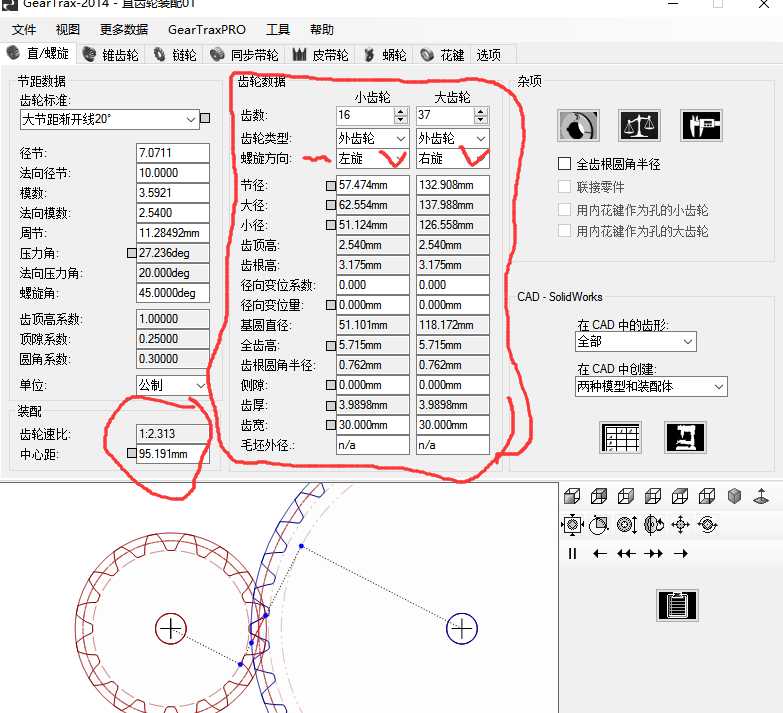Click the normal-to plane arrow icon
This screenshot has height=713, width=783.
pyautogui.click(x=761, y=496)
